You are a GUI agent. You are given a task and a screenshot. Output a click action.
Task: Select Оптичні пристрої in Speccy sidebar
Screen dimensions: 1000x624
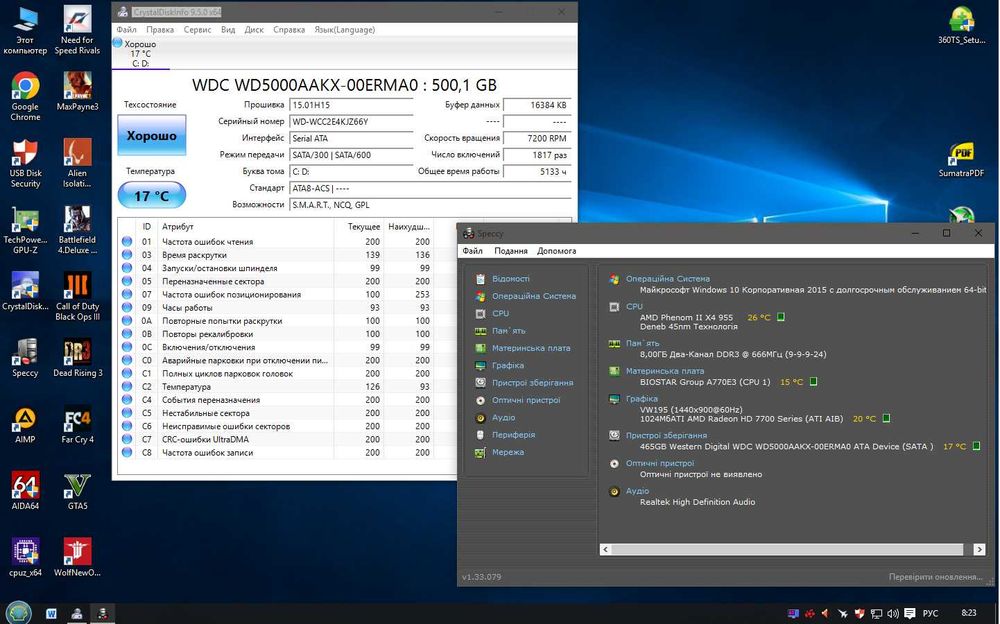point(526,400)
